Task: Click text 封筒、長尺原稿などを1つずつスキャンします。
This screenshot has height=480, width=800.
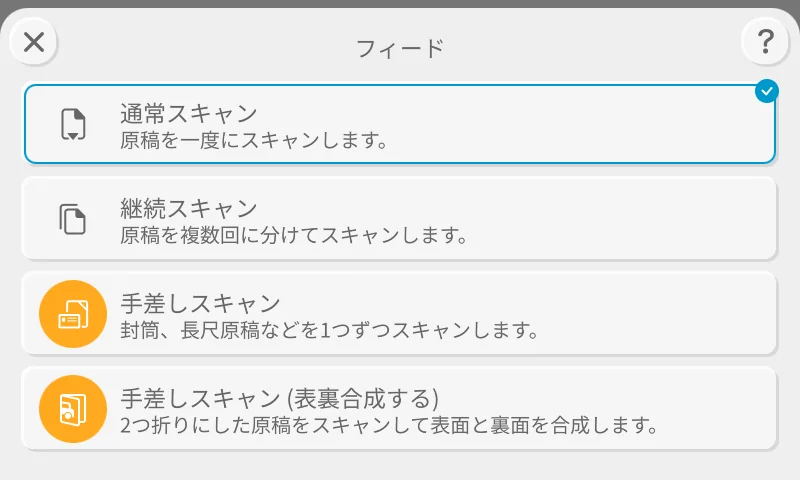Action: pos(330,331)
